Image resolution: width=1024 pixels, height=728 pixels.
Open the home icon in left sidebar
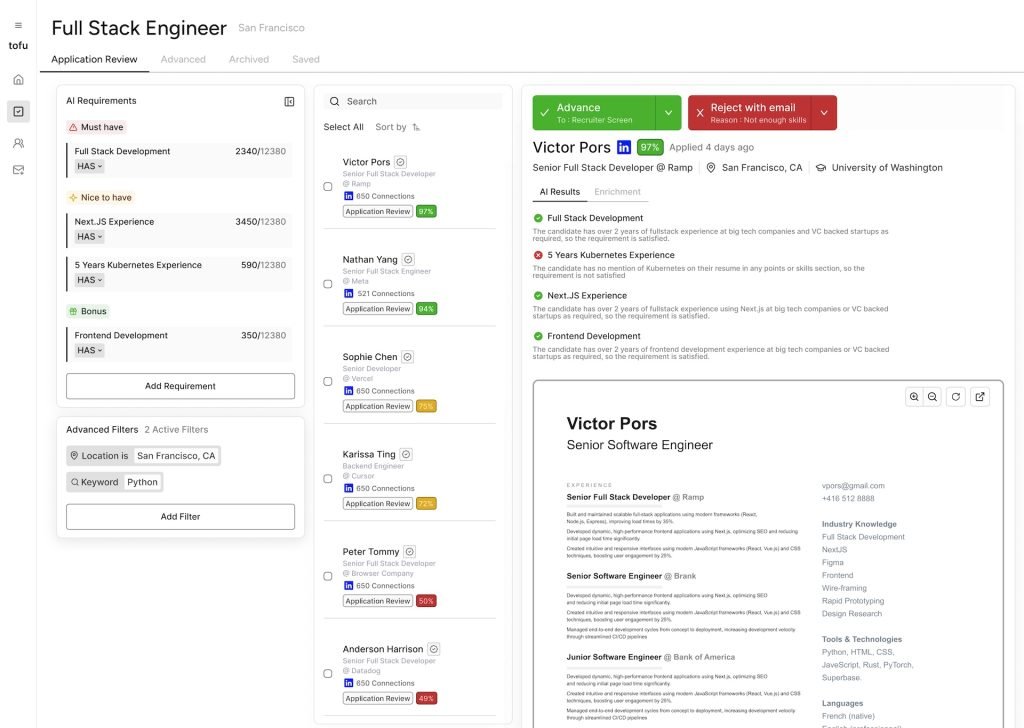click(18, 79)
